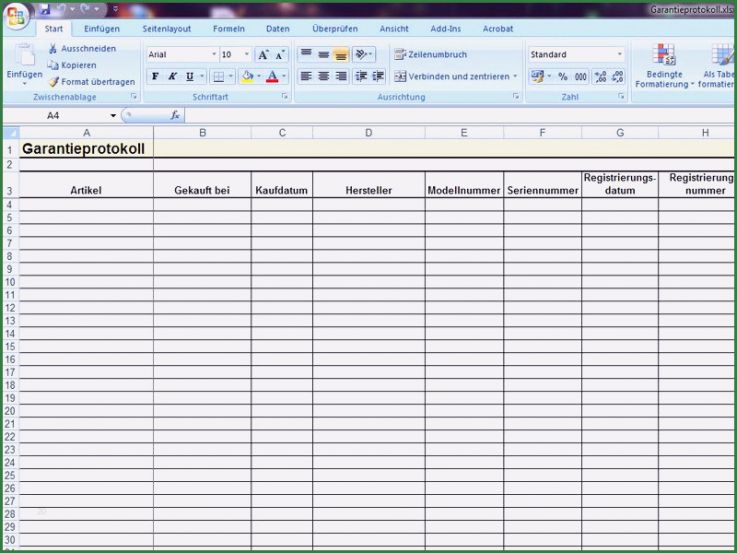Expand the Verbinden und zentrieren dropdown arrow

click(x=516, y=76)
